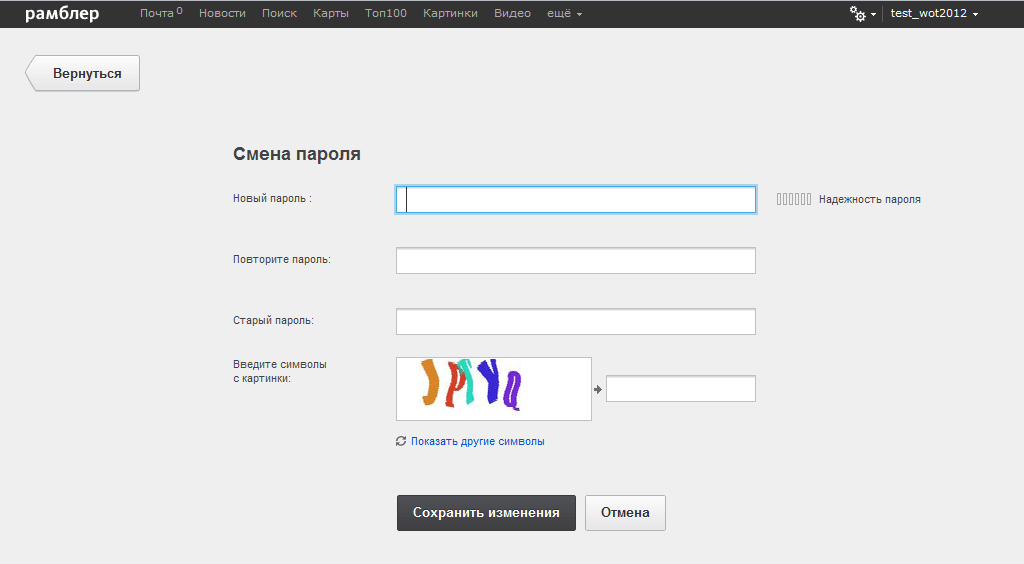Click the Сохранить изменения button
This screenshot has height=564, width=1024.
click(486, 513)
